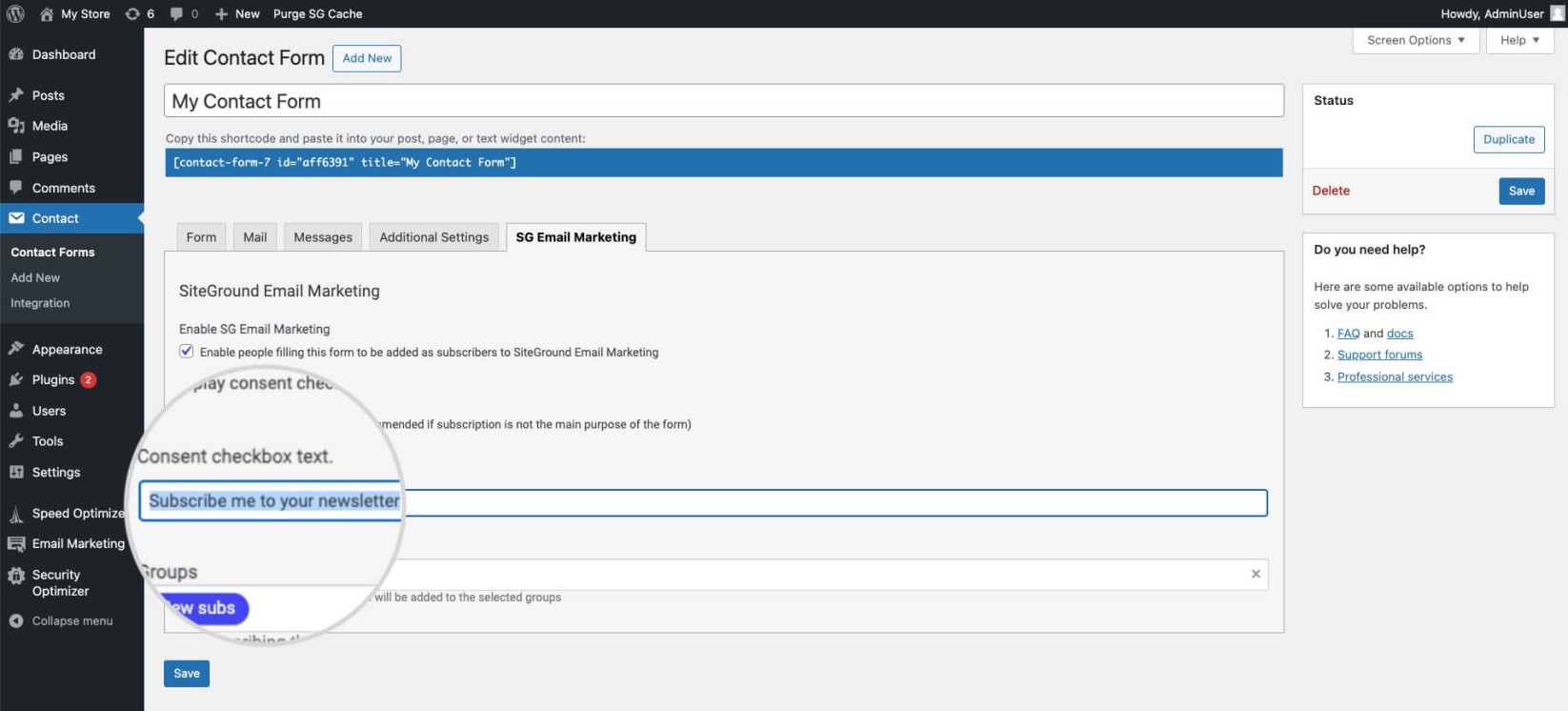The image size is (1568, 711).
Task: Click Add New button beside page title
Action: coord(367,58)
